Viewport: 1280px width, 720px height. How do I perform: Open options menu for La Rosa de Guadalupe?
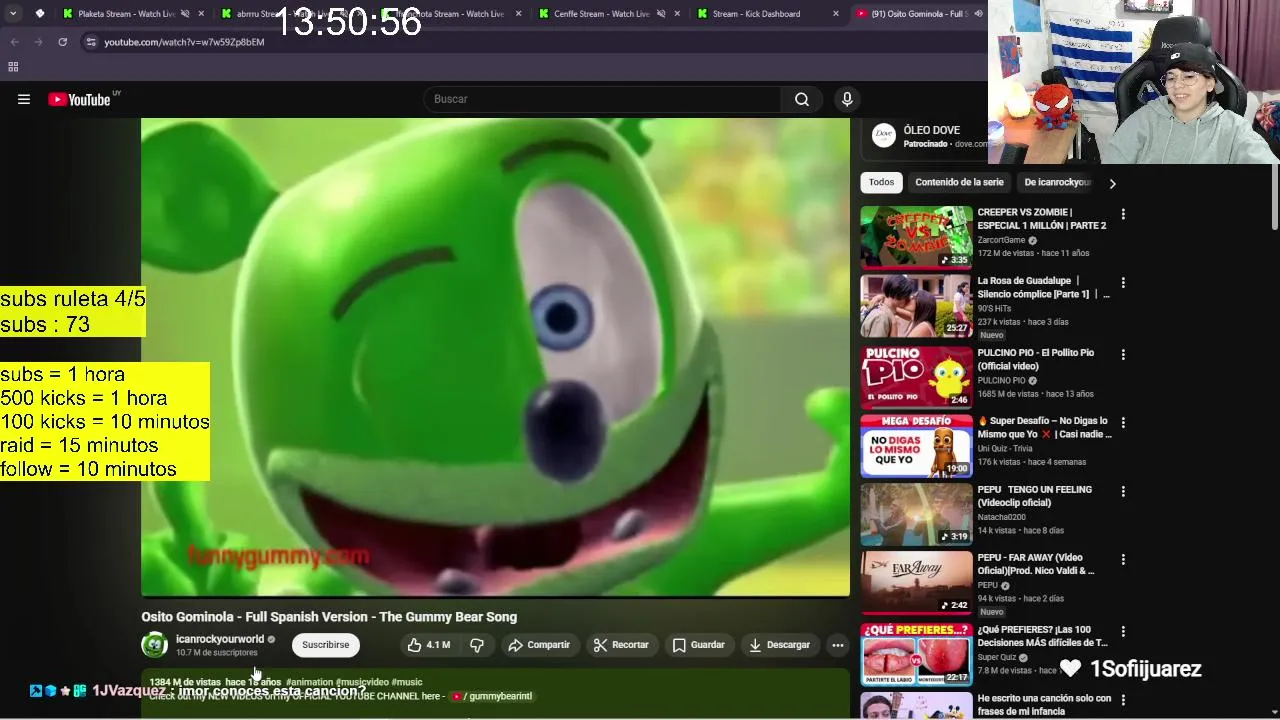tap(1123, 283)
